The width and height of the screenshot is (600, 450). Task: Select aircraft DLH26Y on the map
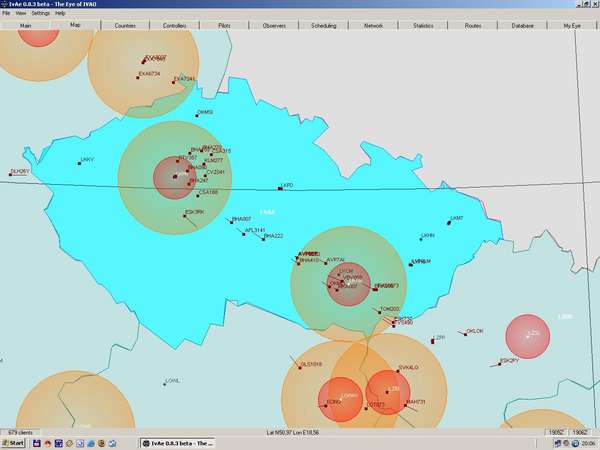pyautogui.click(x=10, y=175)
